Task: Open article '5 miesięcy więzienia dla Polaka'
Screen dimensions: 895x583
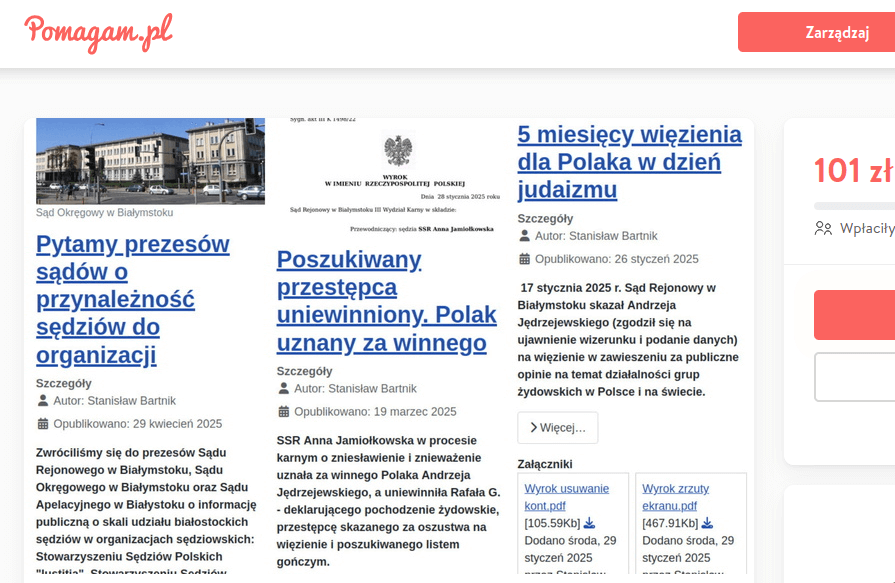Action: point(630,162)
